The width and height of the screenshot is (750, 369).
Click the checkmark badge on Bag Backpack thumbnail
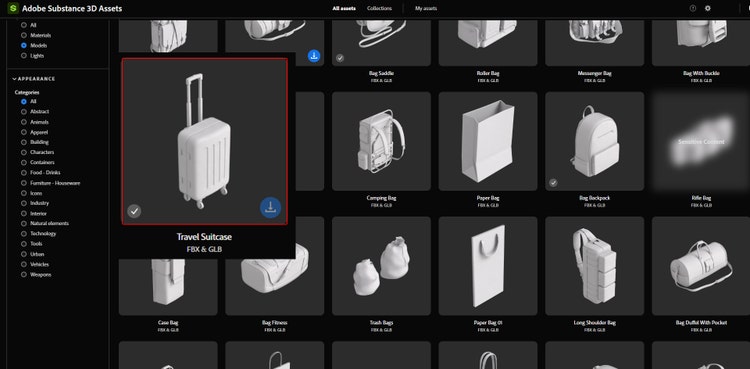point(553,182)
